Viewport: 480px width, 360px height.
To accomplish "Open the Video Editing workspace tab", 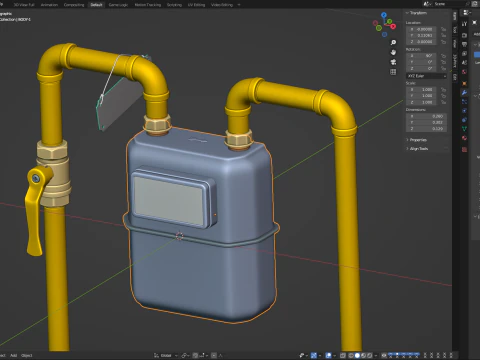I will tap(222, 5).
